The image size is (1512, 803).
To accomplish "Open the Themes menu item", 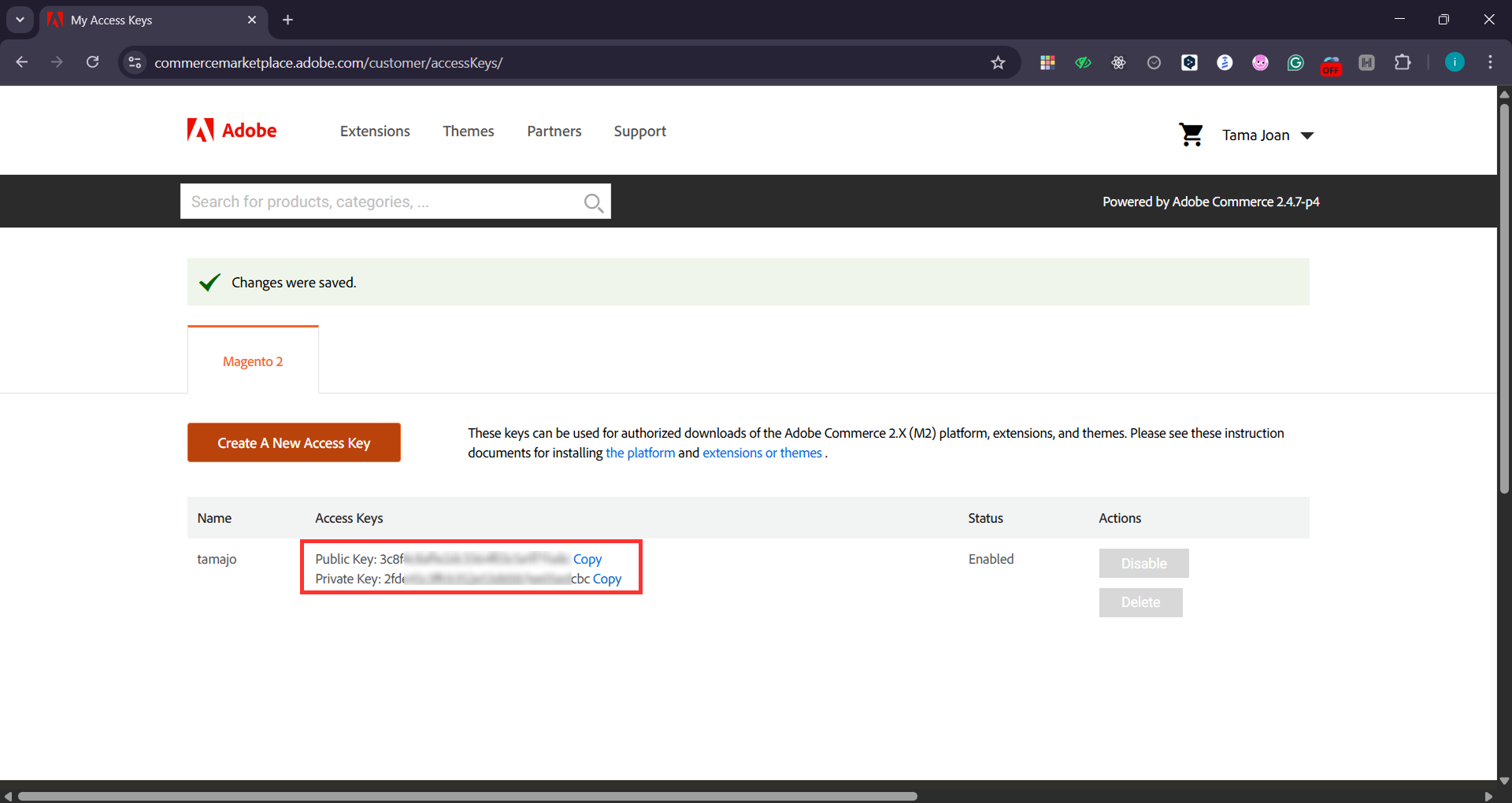I will click(x=469, y=131).
